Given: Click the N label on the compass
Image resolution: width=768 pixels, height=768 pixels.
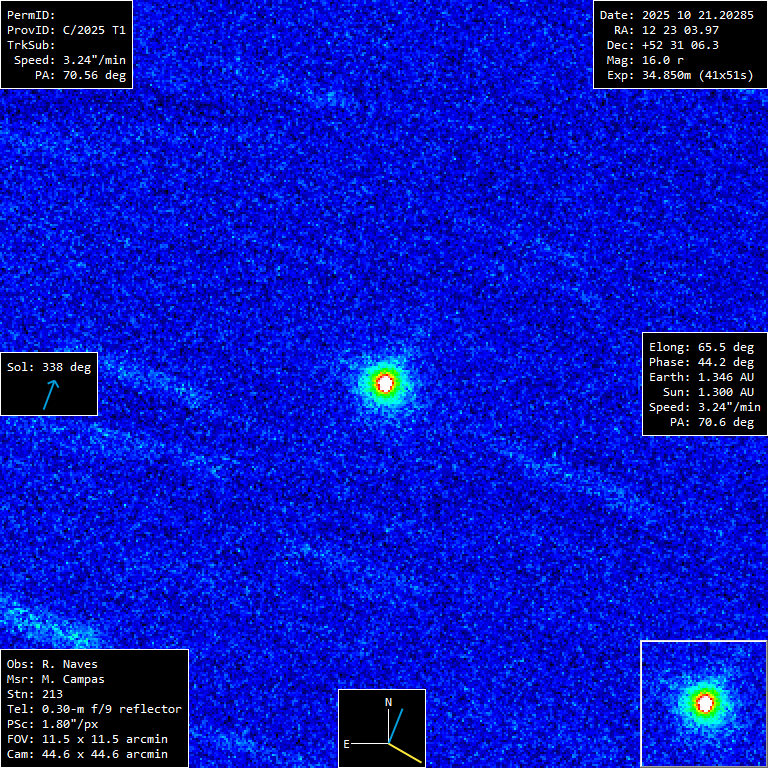Looking at the screenshot, I should pos(389,702).
